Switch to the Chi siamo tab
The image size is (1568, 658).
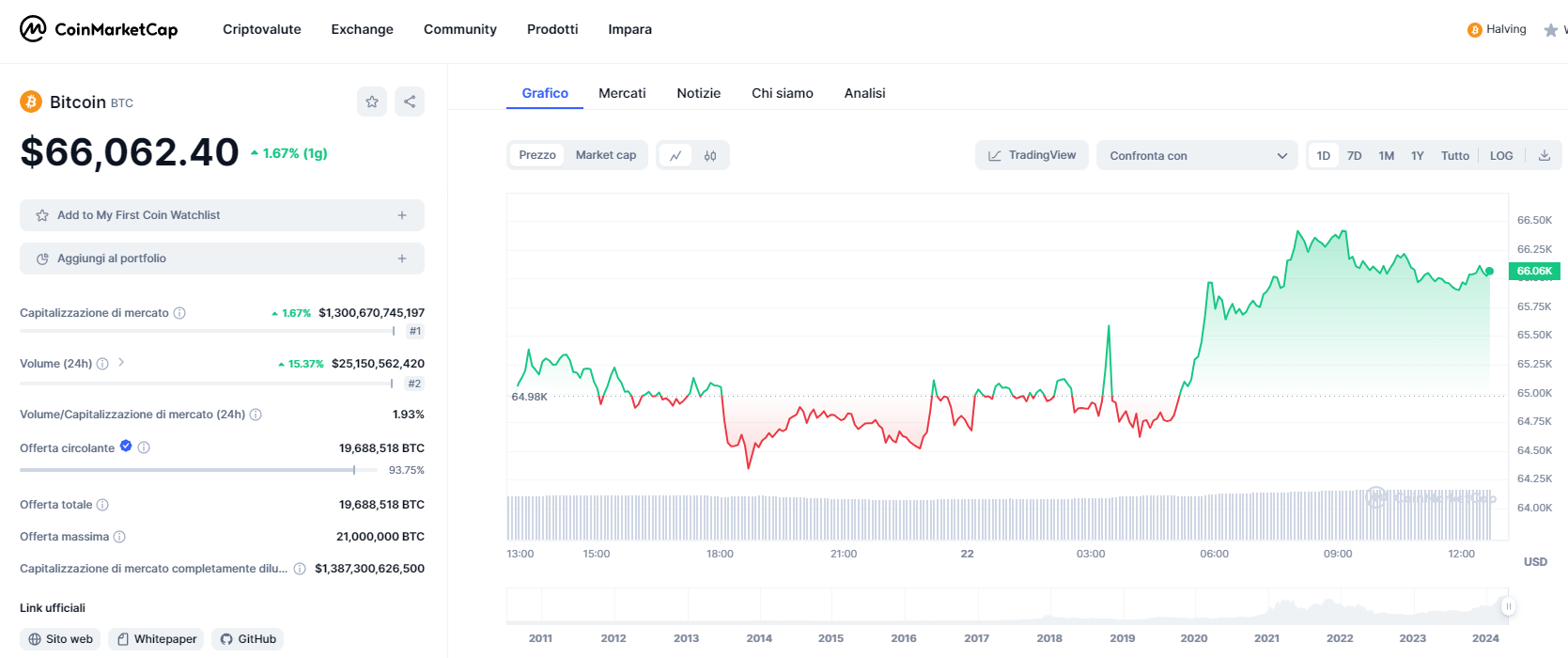click(783, 93)
